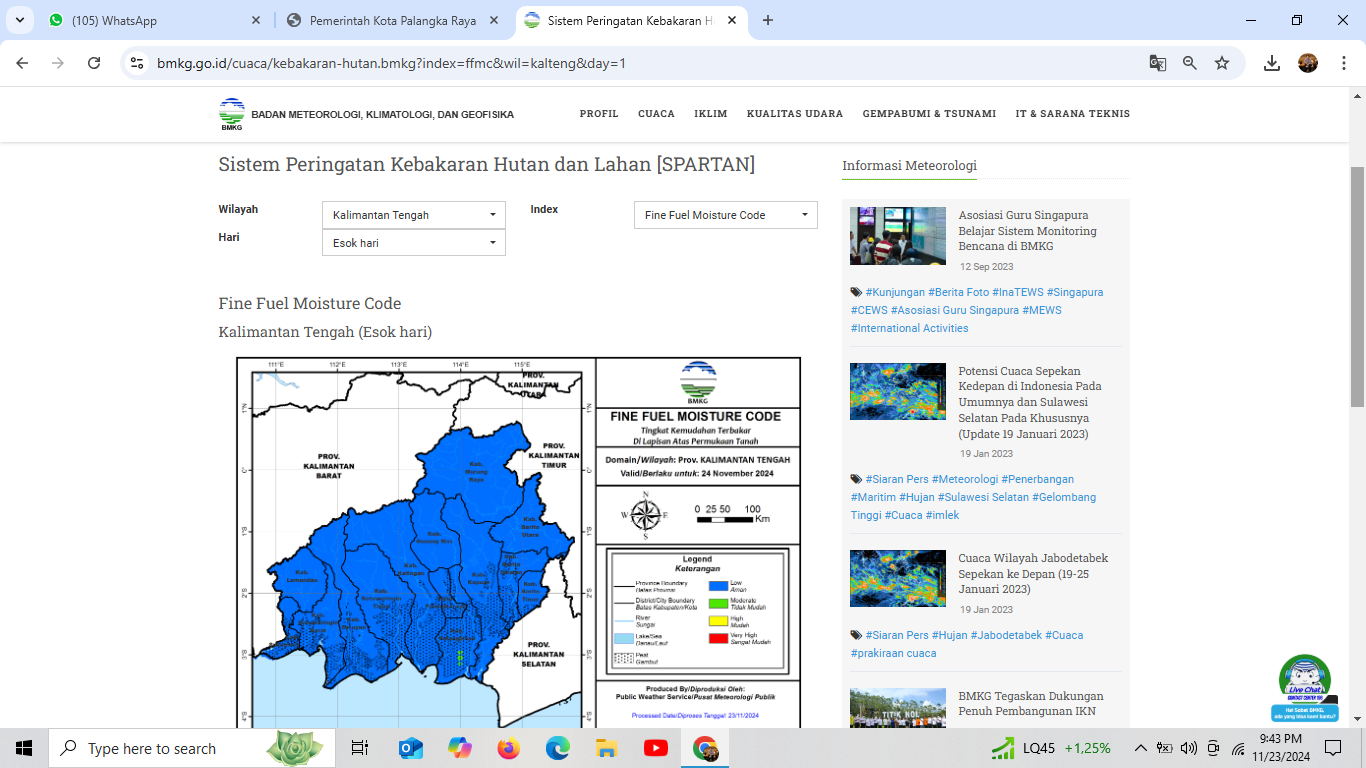Click the #Jabodetabek hashtag
Image resolution: width=1366 pixels, height=768 pixels.
tap(1006, 635)
